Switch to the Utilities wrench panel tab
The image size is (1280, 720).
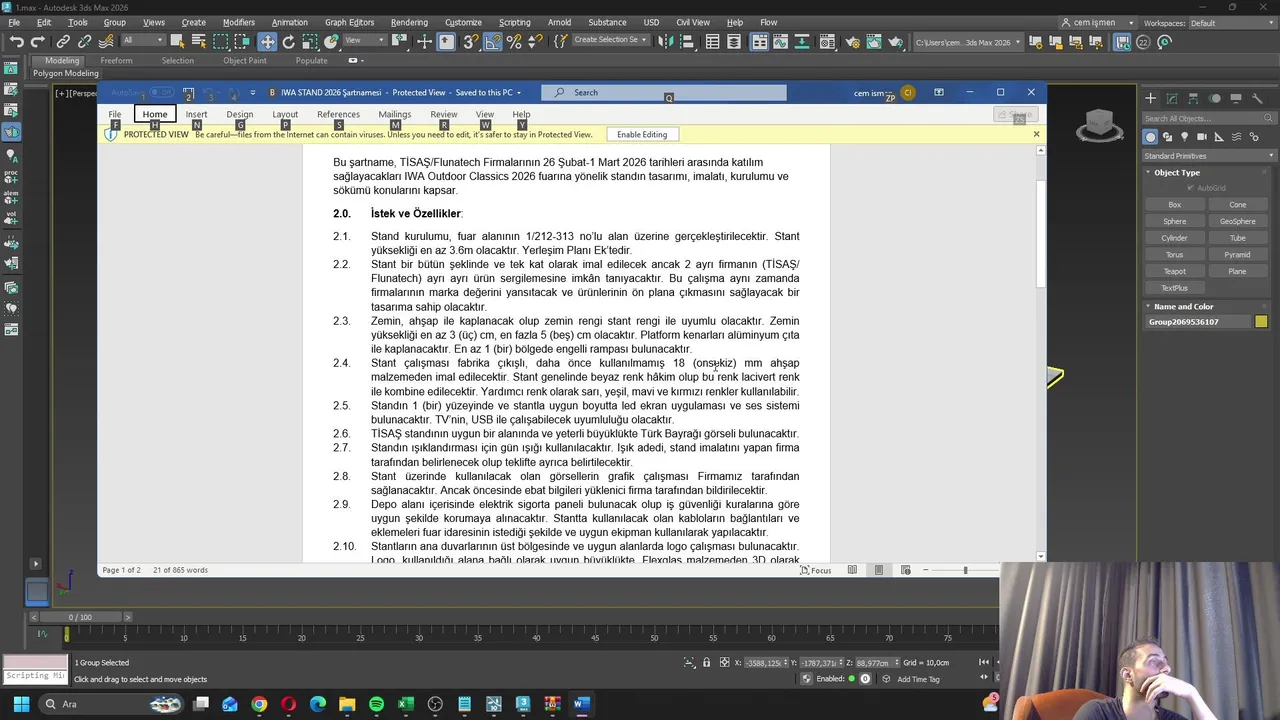1257,98
